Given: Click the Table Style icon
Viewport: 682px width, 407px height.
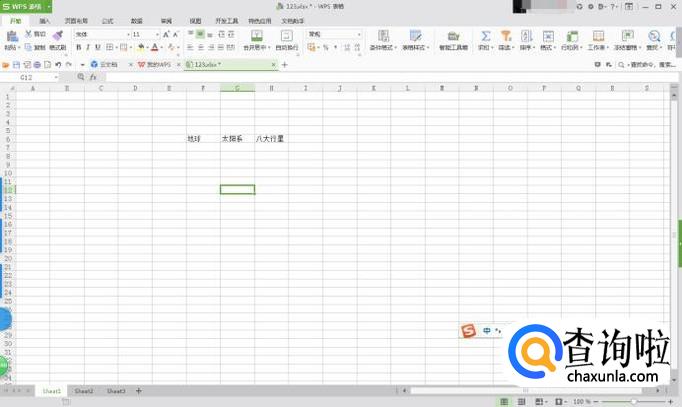Looking at the screenshot, I should [x=415, y=36].
